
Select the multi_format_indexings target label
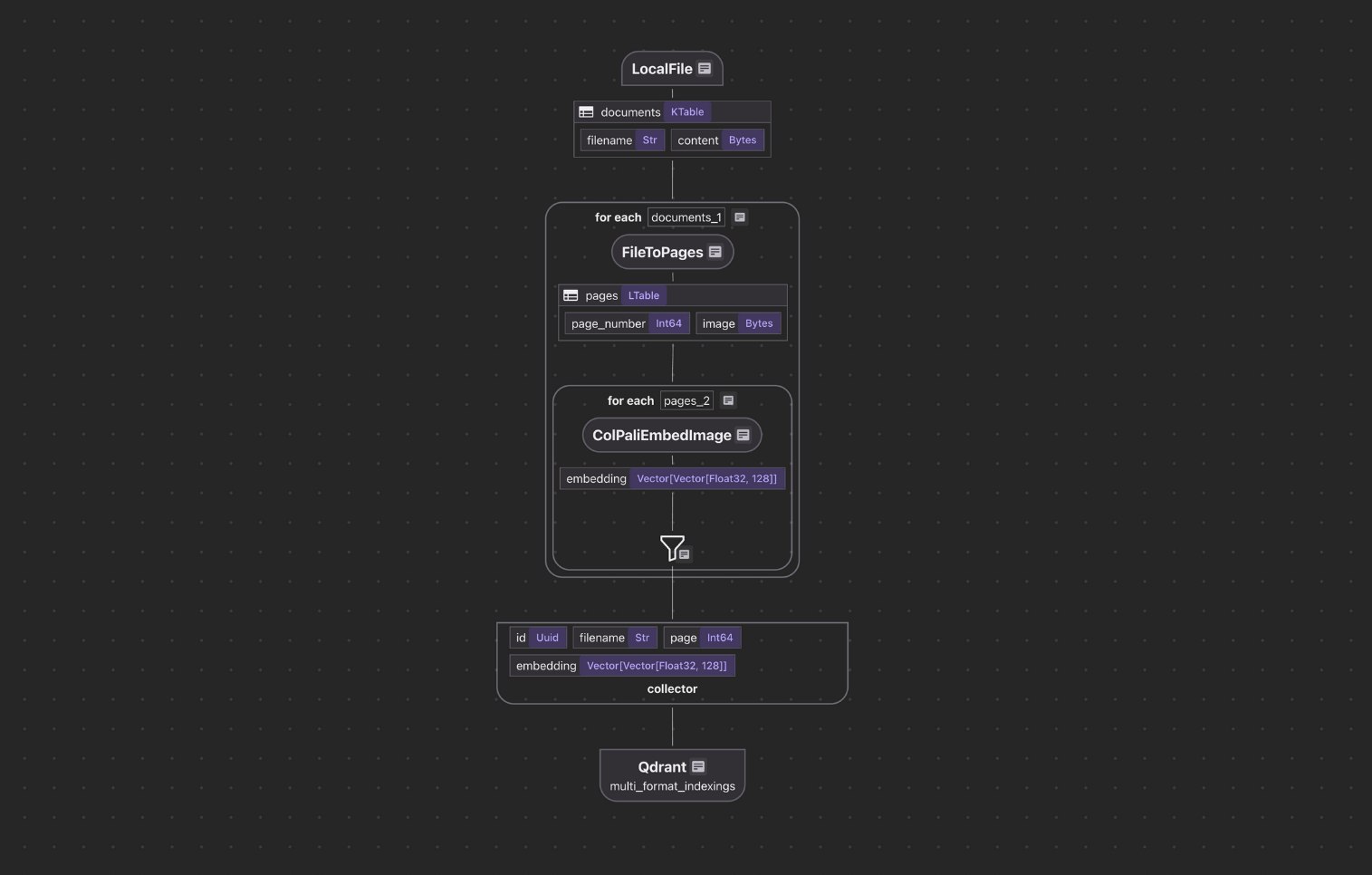click(x=672, y=786)
